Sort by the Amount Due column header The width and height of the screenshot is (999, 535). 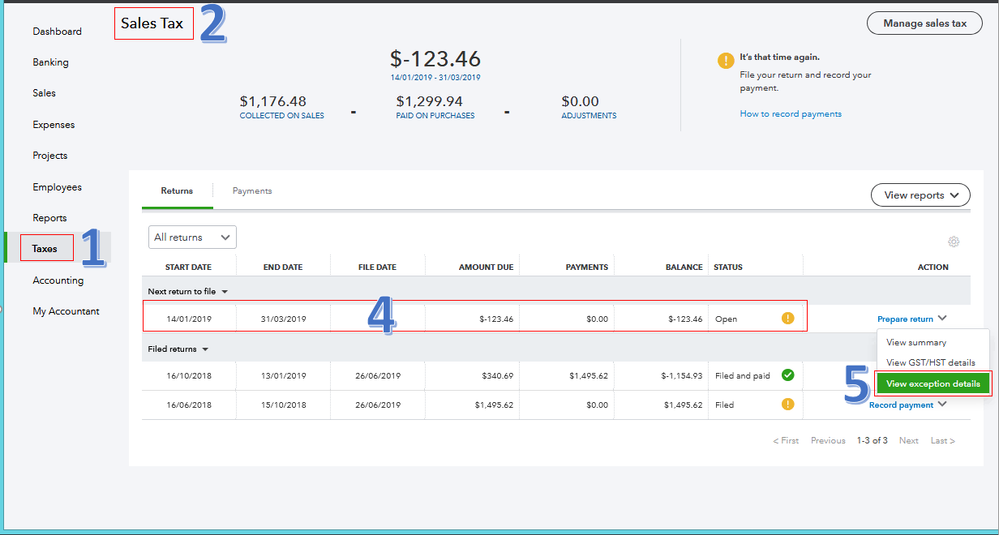pyautogui.click(x=485, y=268)
